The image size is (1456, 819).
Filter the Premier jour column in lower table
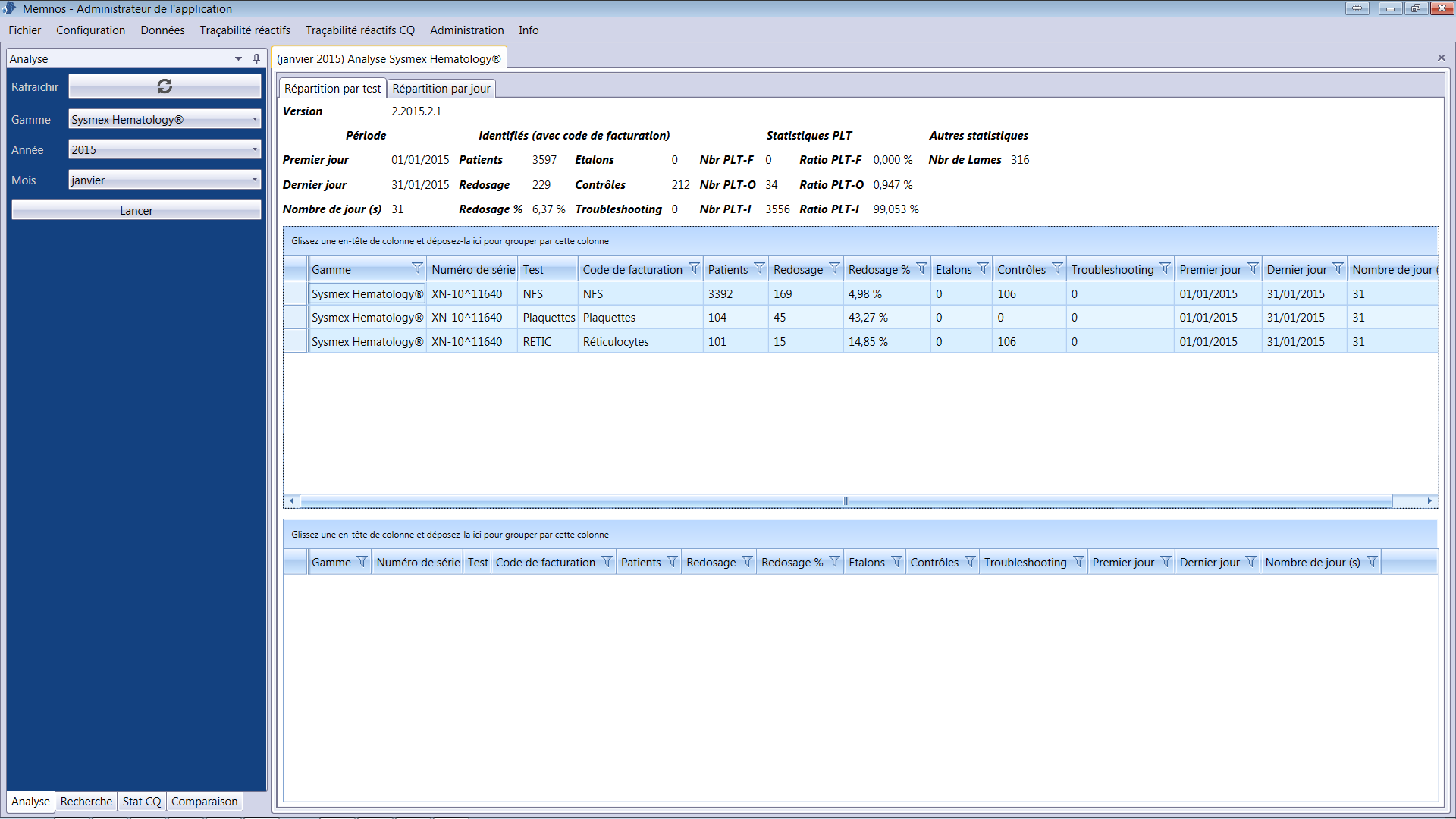tap(1166, 562)
